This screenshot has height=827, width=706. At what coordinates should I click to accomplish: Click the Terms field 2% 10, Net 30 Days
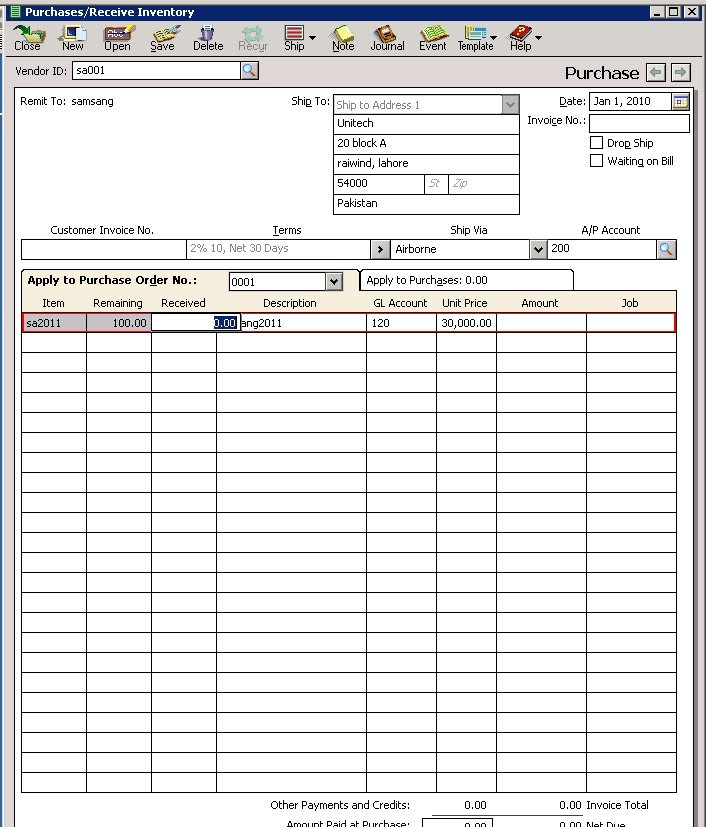pyautogui.click(x=278, y=249)
